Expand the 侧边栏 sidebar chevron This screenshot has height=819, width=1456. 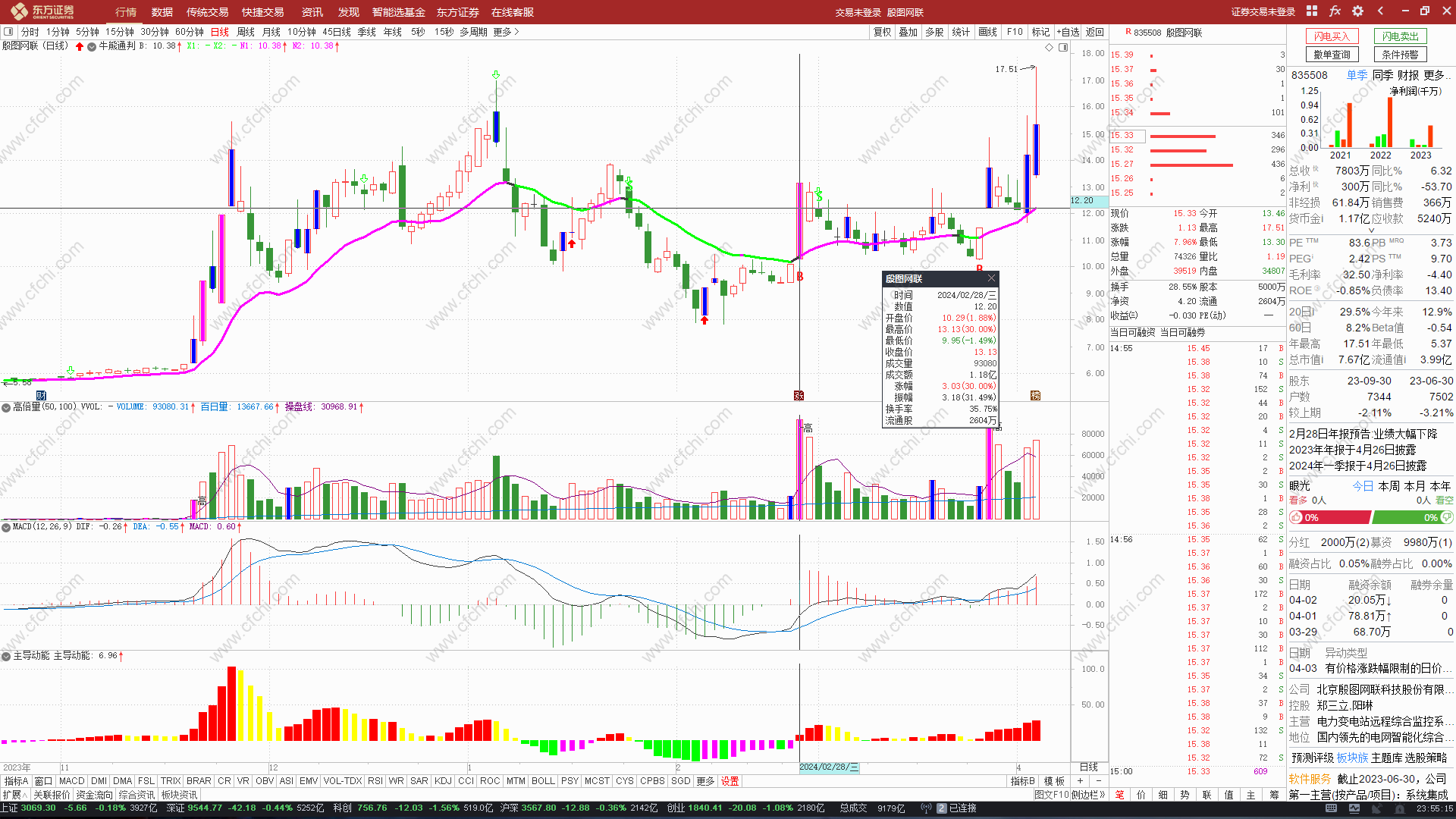[1103, 795]
